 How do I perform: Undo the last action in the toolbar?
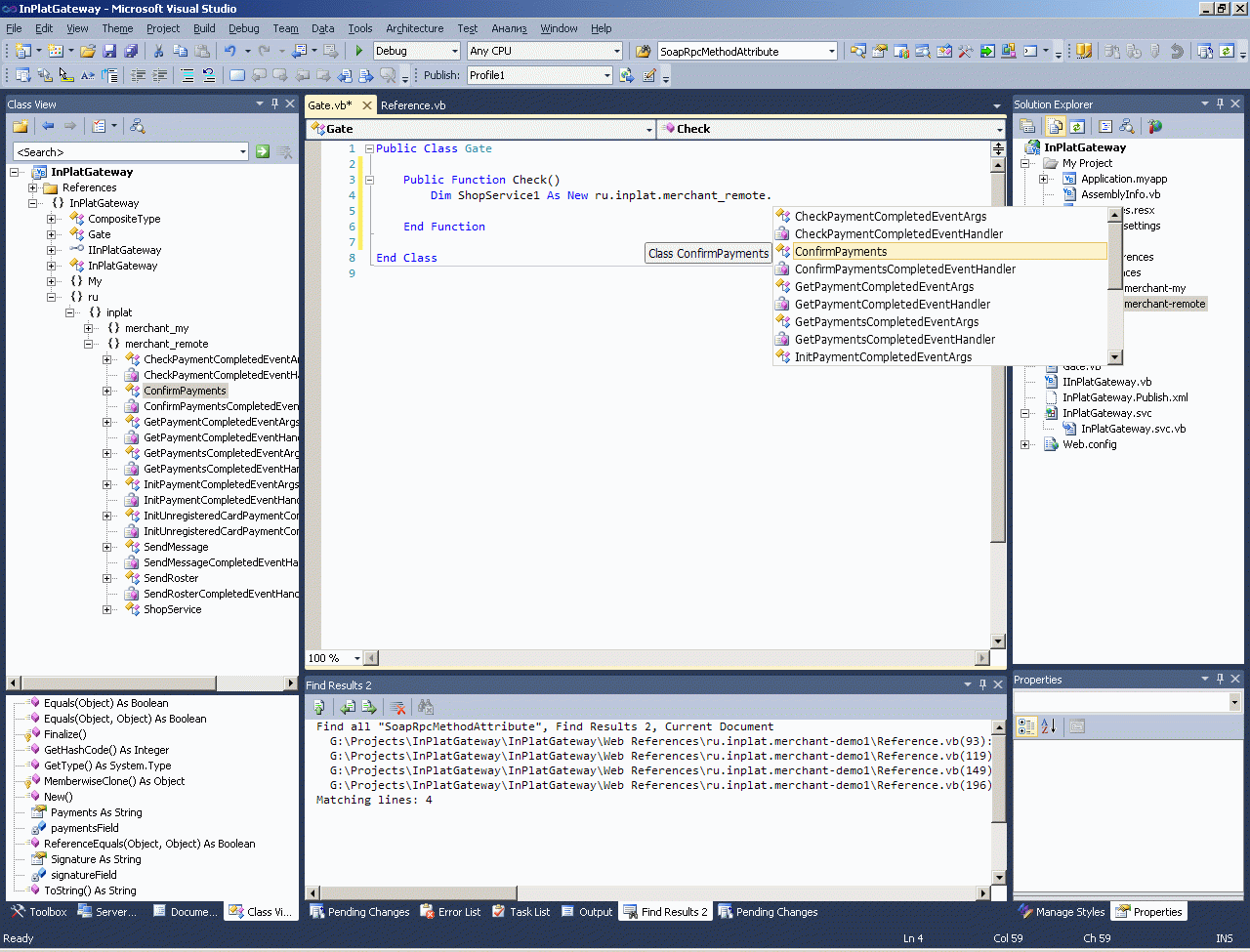coord(229,51)
